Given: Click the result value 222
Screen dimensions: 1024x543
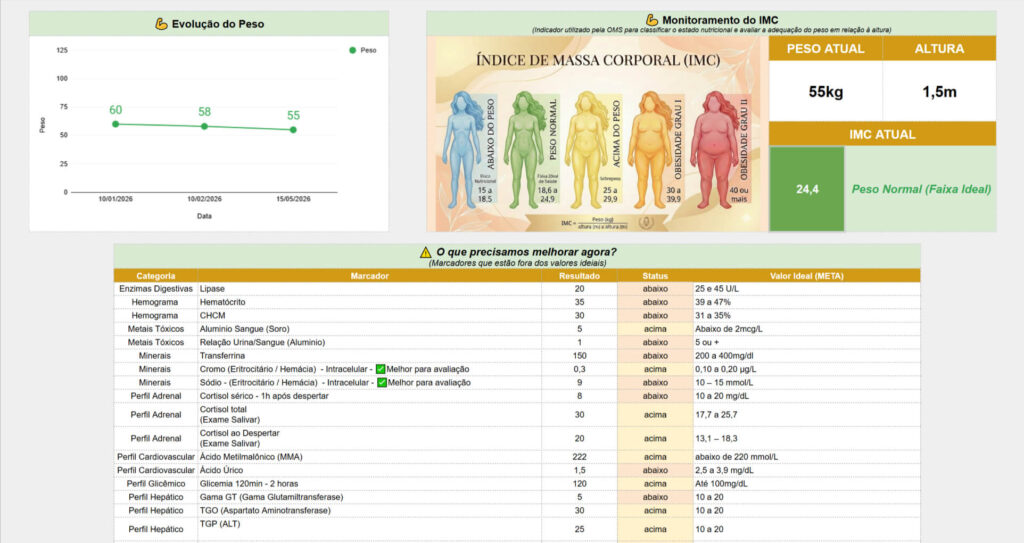Looking at the screenshot, I should (579, 457).
